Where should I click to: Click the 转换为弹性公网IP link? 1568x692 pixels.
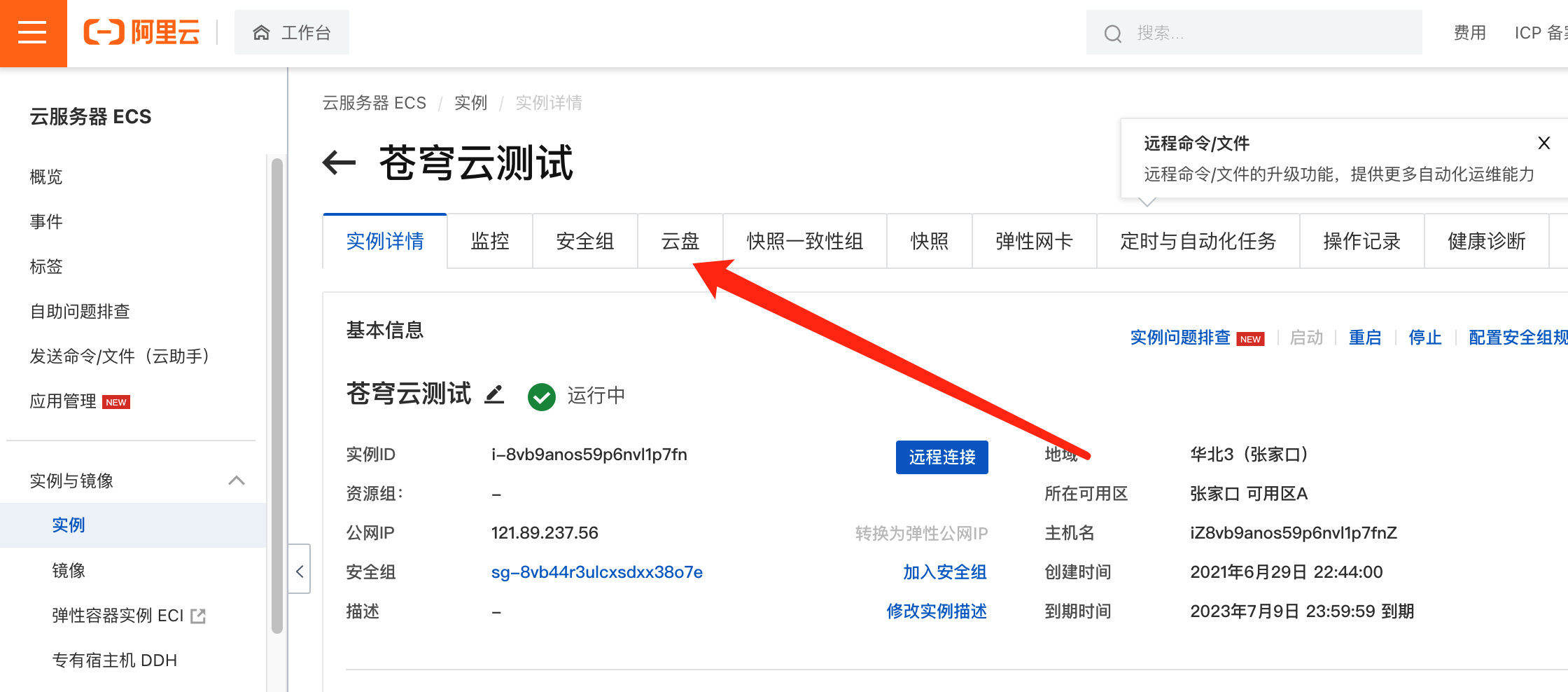click(x=921, y=533)
